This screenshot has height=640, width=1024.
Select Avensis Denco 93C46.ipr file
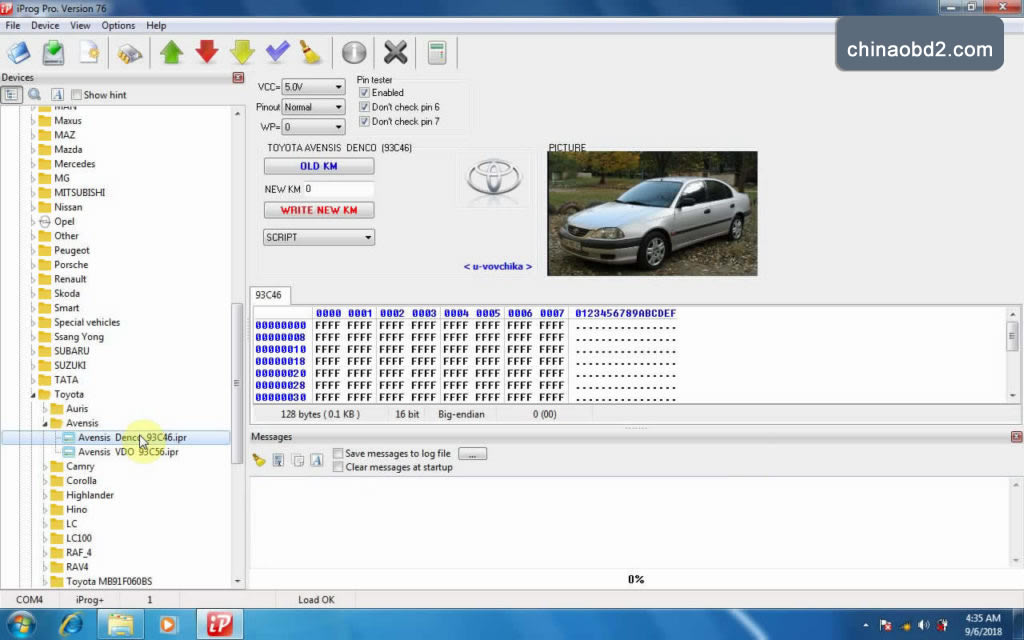[132, 438]
